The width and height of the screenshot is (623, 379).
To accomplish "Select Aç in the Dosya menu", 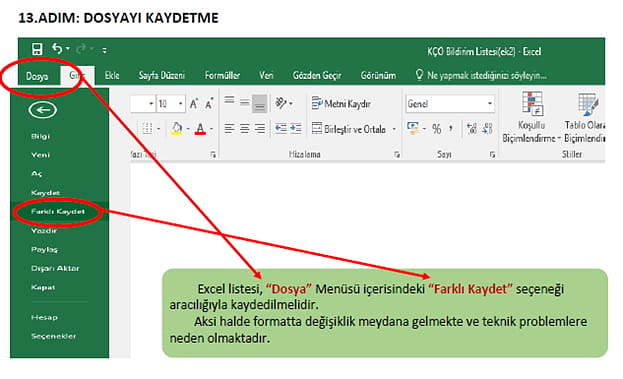I will click(37, 174).
